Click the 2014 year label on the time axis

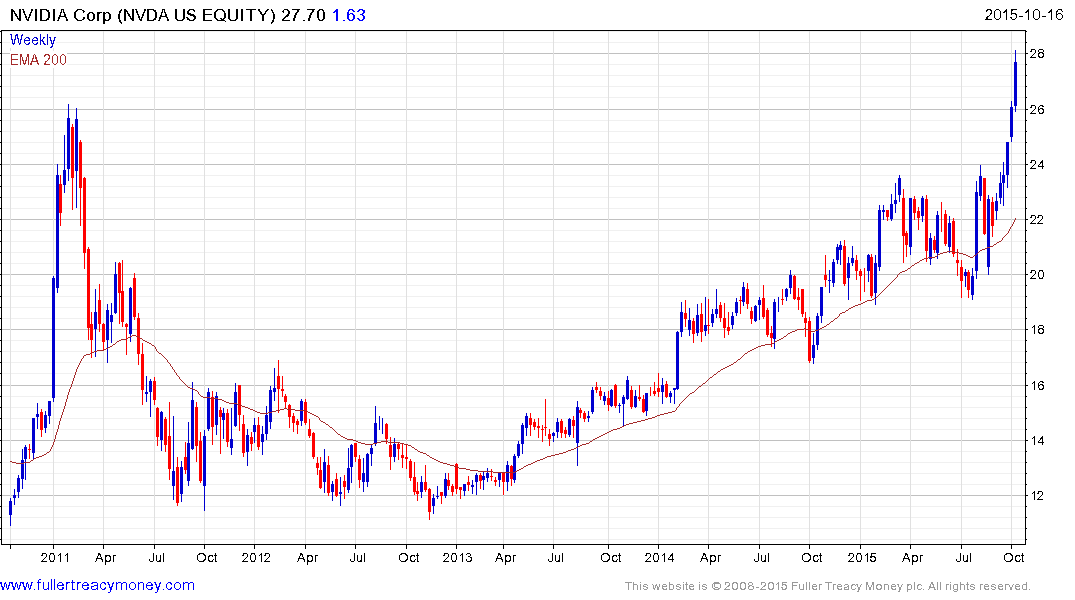point(660,557)
